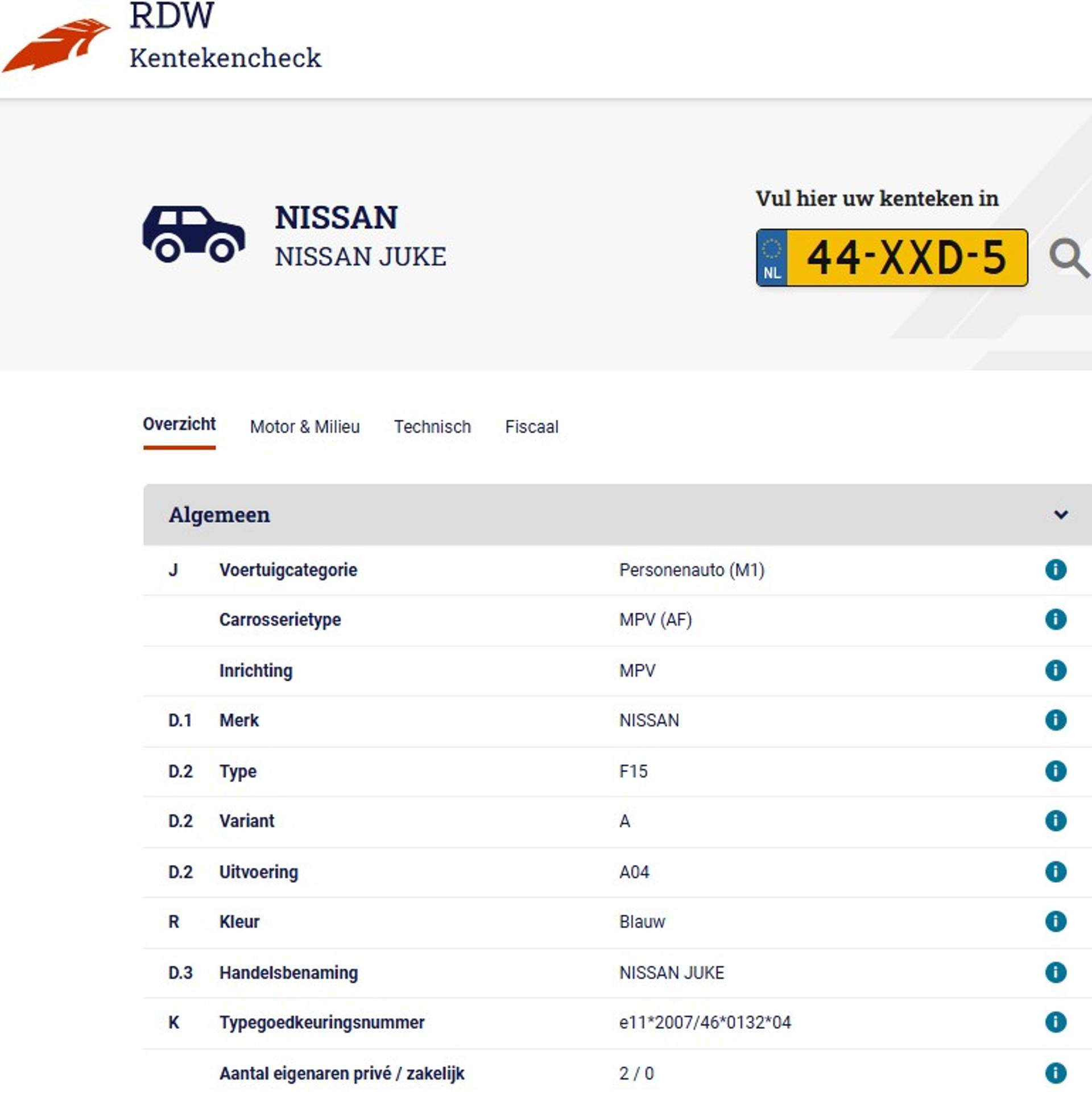
Task: Click the Merk value 'NISSAN'
Action: (649, 721)
